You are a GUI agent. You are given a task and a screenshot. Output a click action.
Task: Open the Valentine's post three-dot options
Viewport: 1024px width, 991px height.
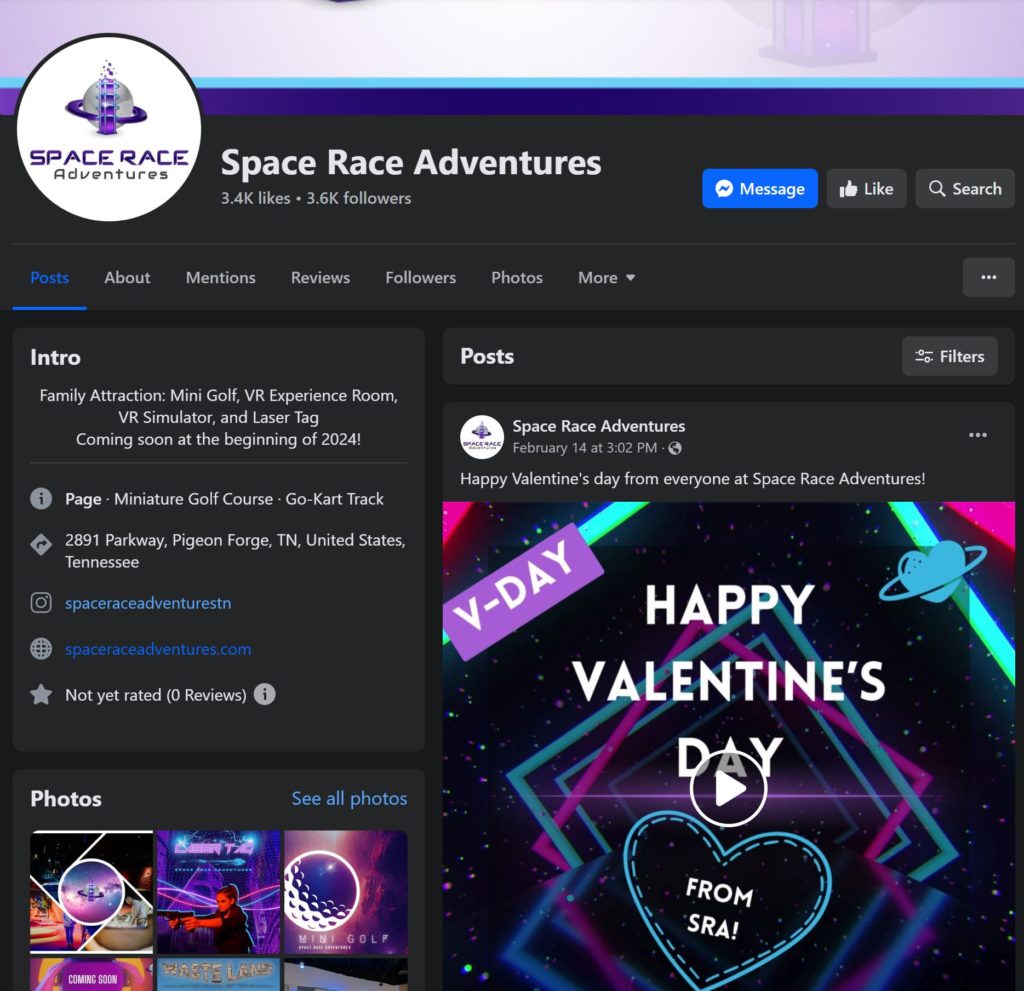pos(978,435)
